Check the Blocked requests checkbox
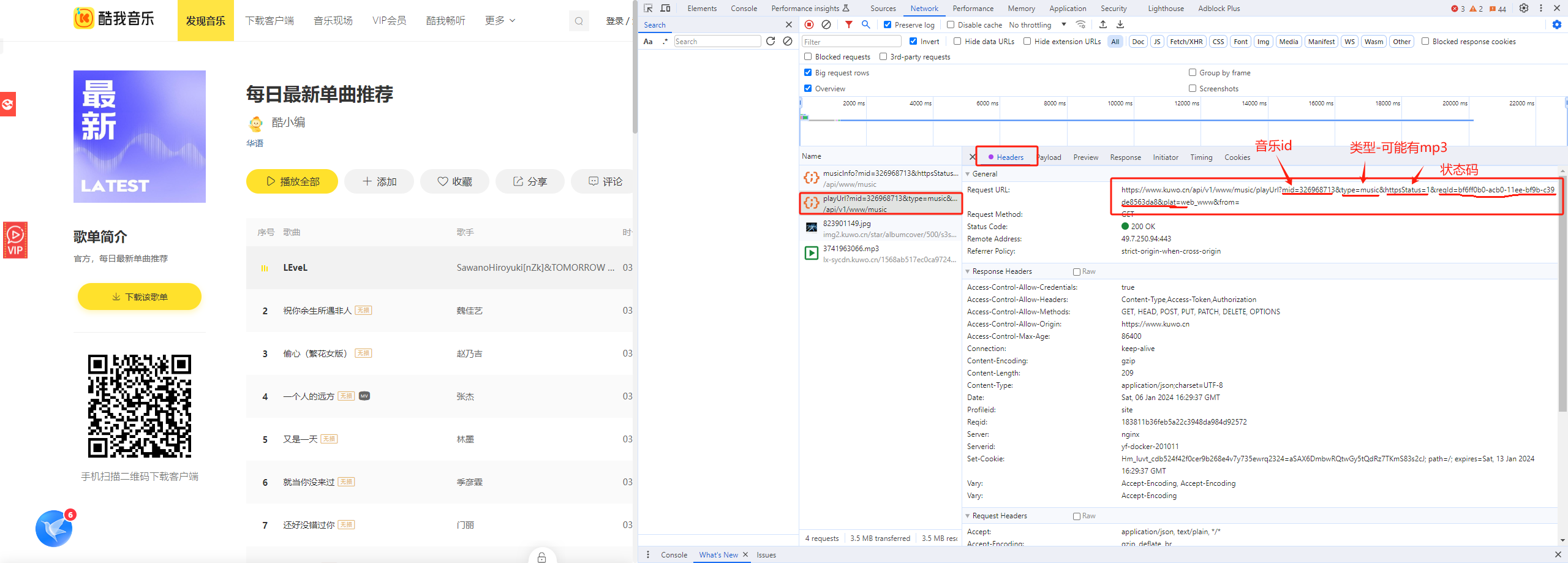 (808, 56)
